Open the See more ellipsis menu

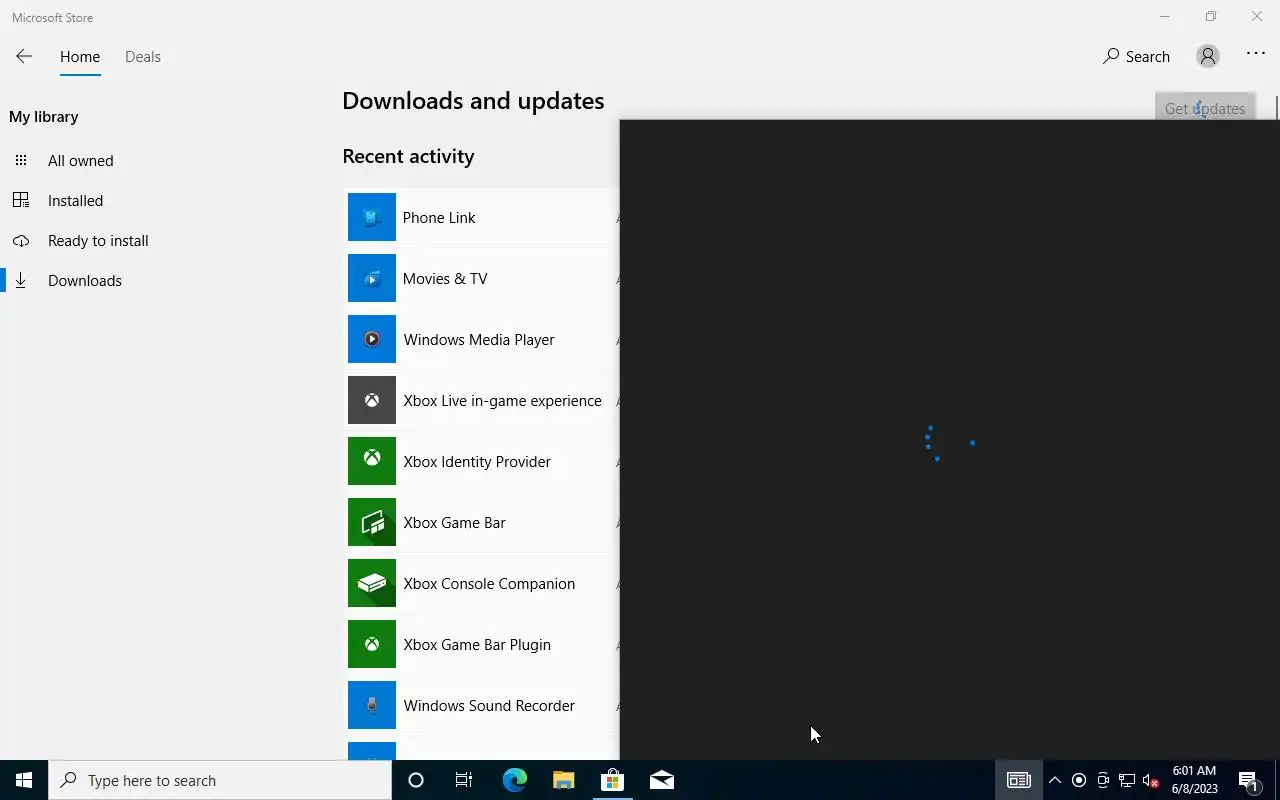[x=1256, y=54]
